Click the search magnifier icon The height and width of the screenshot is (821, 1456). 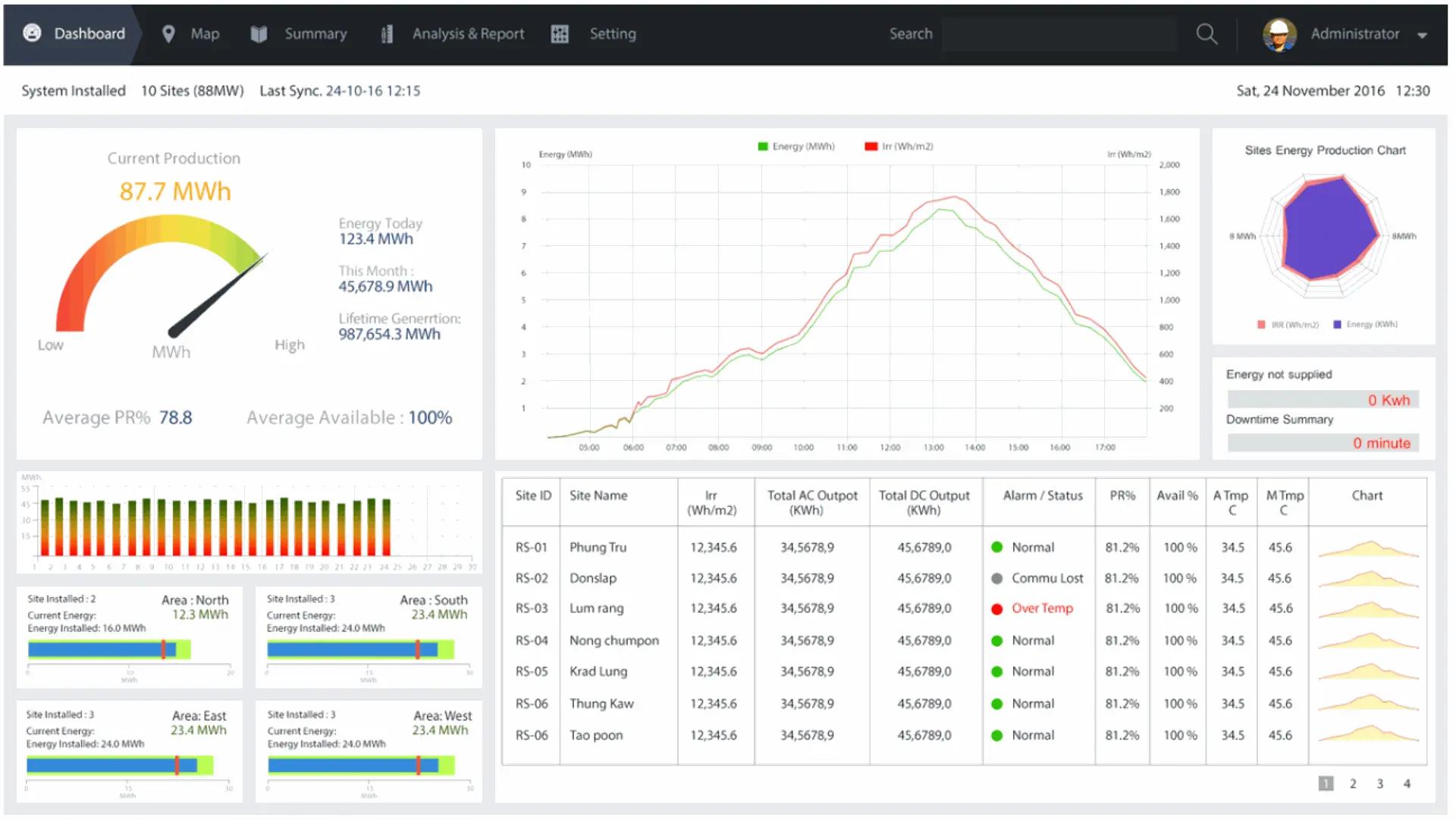click(1207, 33)
